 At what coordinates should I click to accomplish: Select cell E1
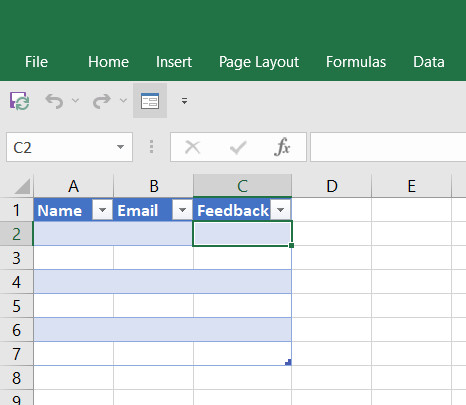click(412, 210)
